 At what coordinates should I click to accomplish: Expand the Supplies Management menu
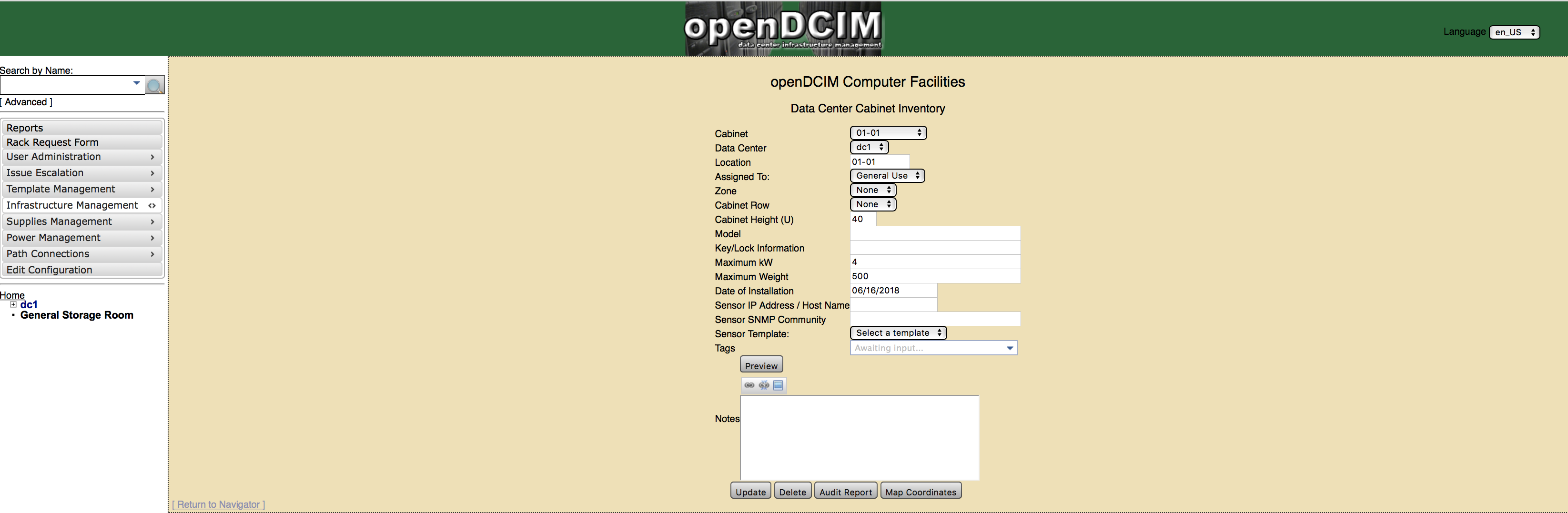click(x=82, y=221)
